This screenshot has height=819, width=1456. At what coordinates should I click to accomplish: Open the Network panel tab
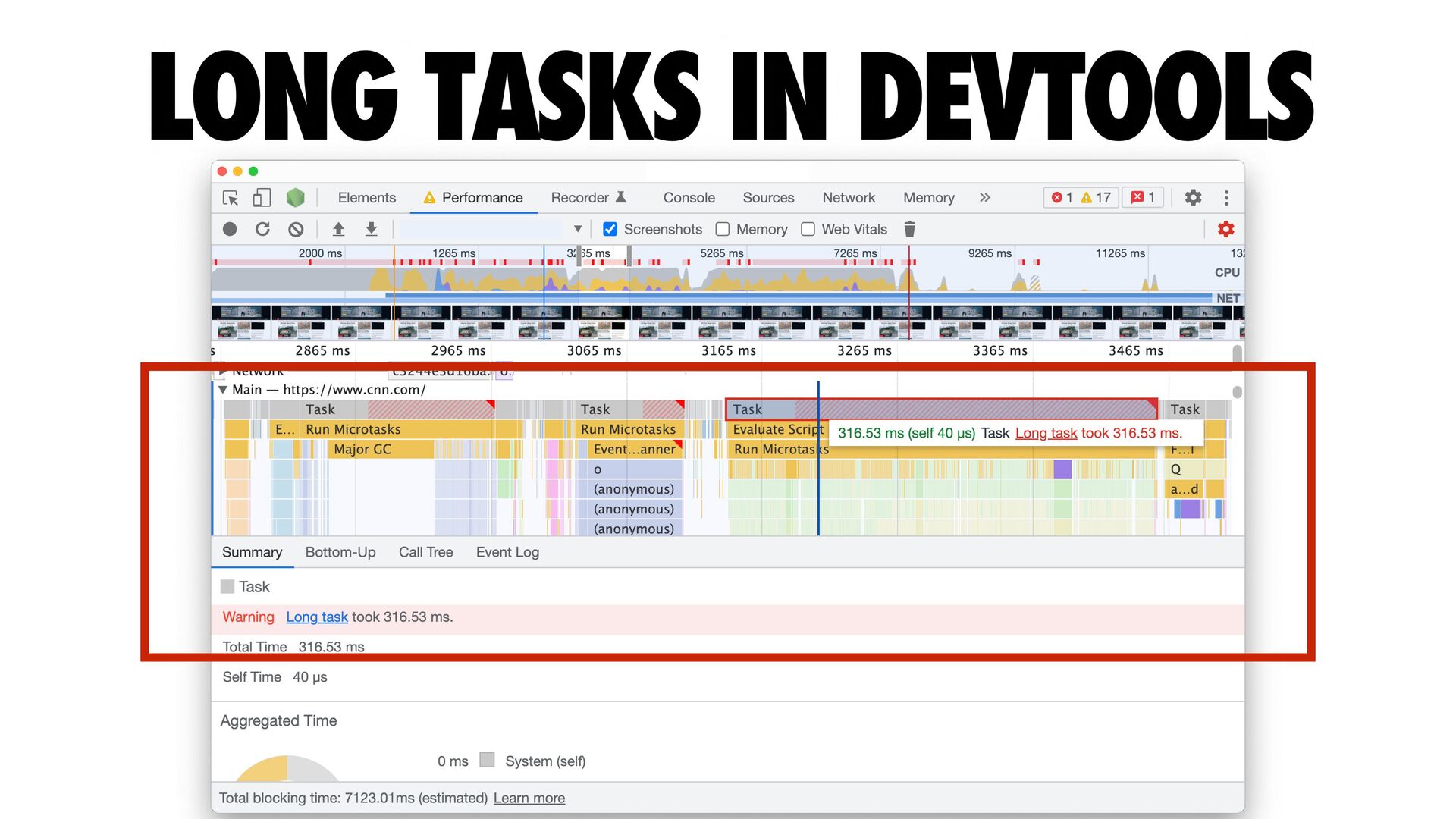pyautogui.click(x=849, y=198)
